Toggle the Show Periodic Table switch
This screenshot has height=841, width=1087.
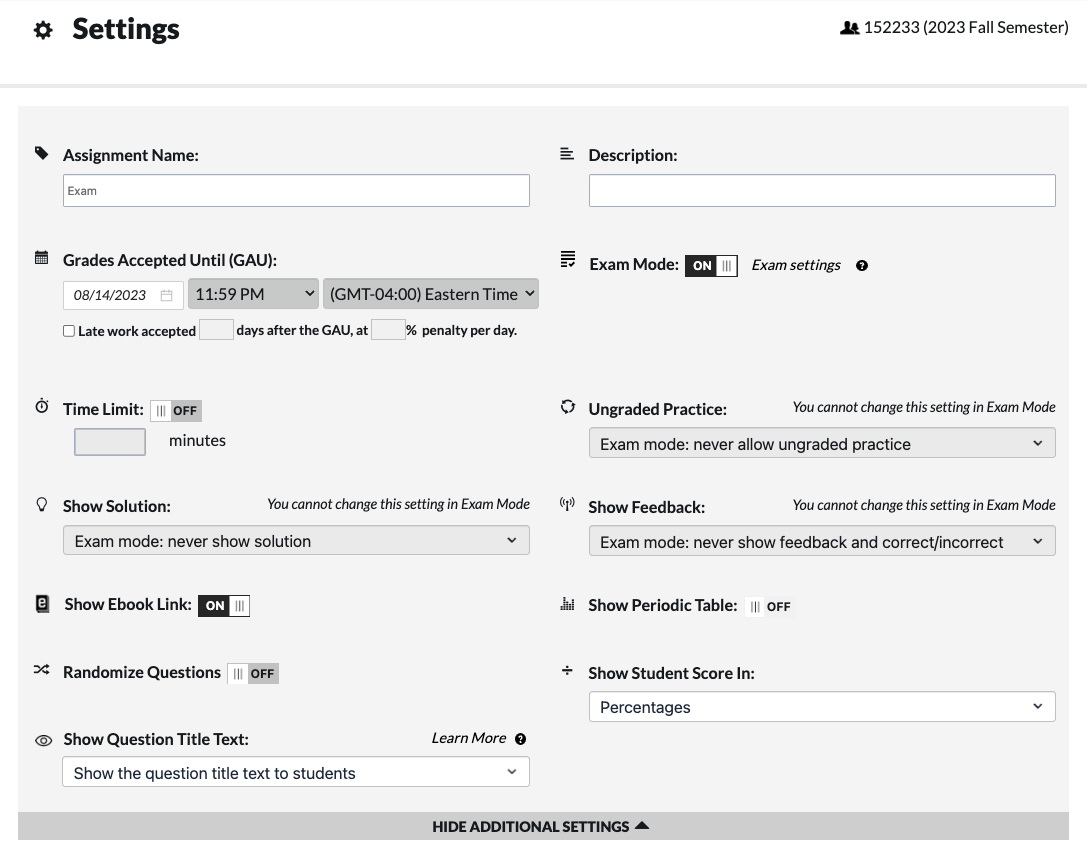[769, 606]
